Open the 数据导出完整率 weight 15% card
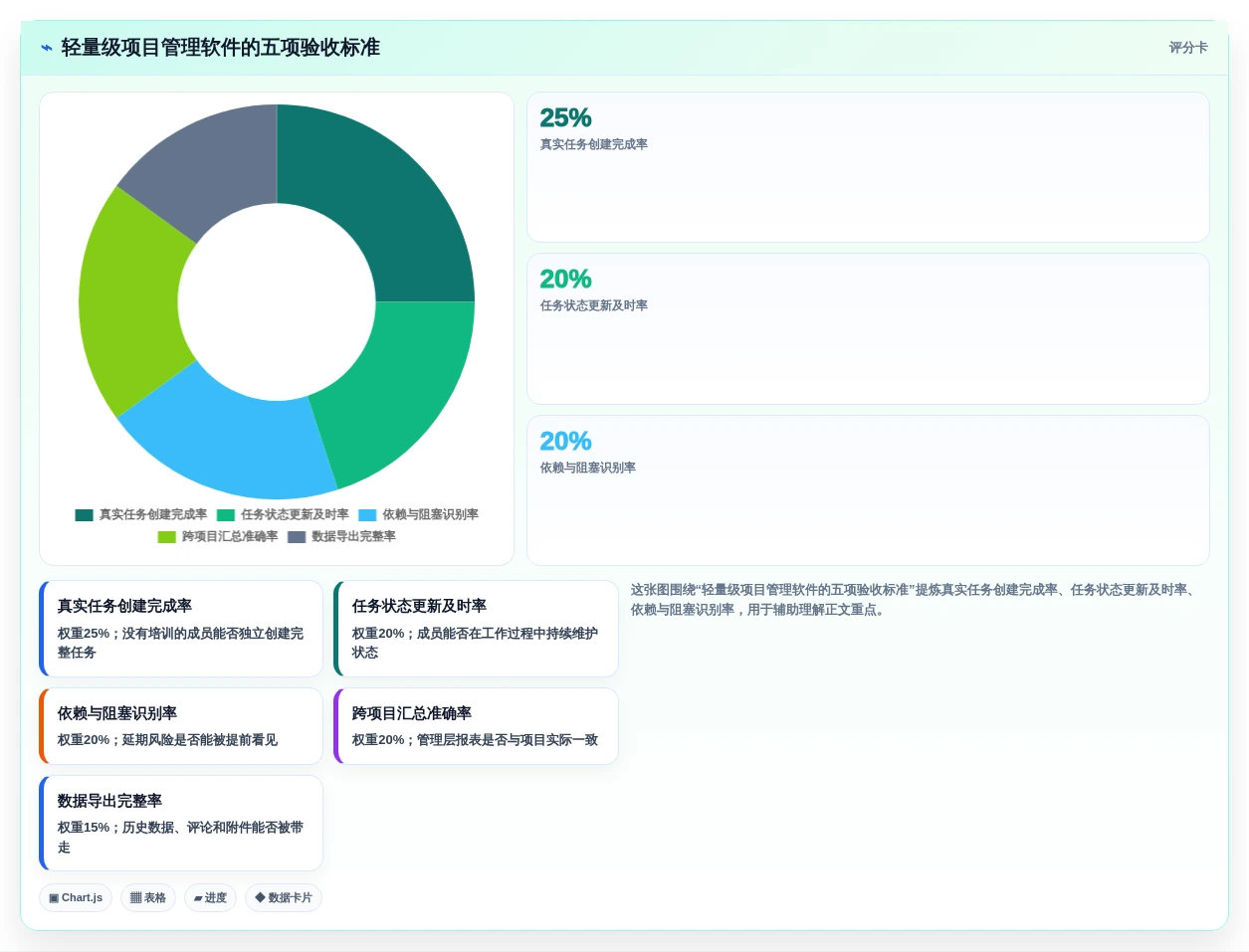The width and height of the screenshot is (1249, 952). 181,824
